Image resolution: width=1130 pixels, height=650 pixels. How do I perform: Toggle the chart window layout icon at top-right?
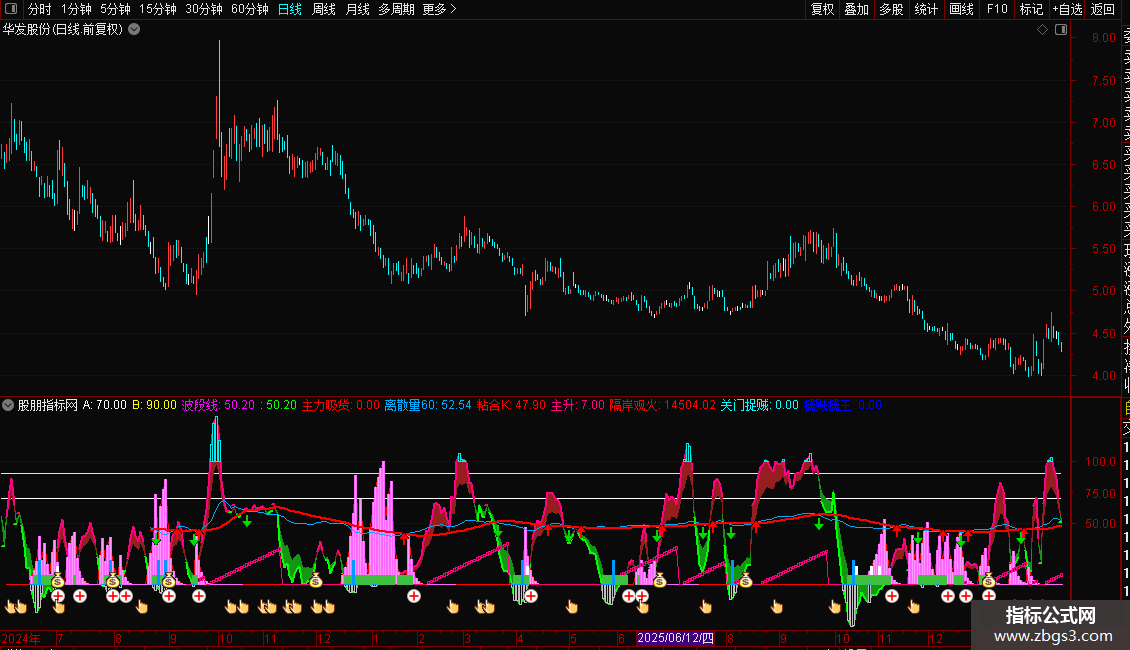pos(1061,30)
